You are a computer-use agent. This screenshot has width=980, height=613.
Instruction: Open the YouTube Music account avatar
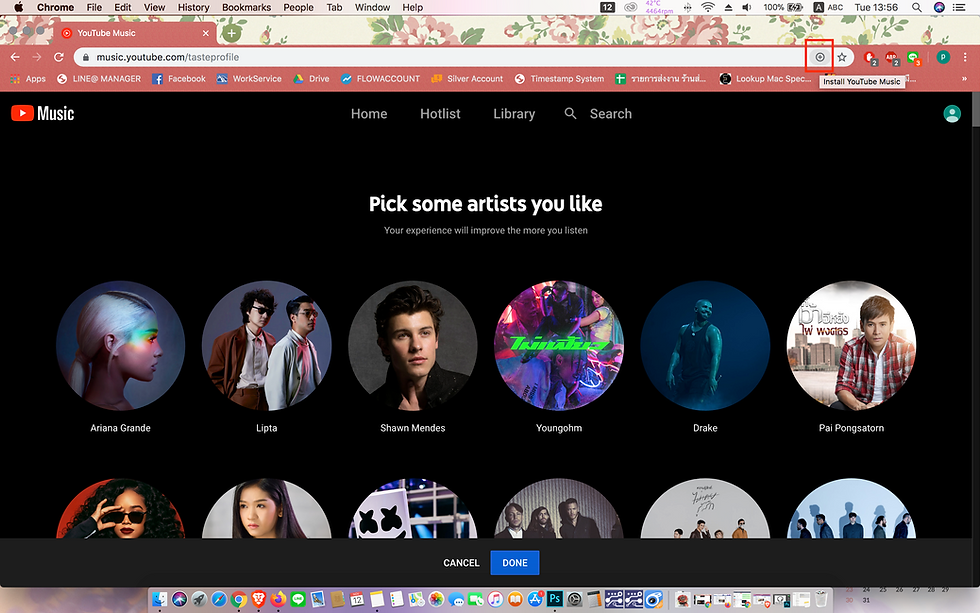[x=951, y=114]
